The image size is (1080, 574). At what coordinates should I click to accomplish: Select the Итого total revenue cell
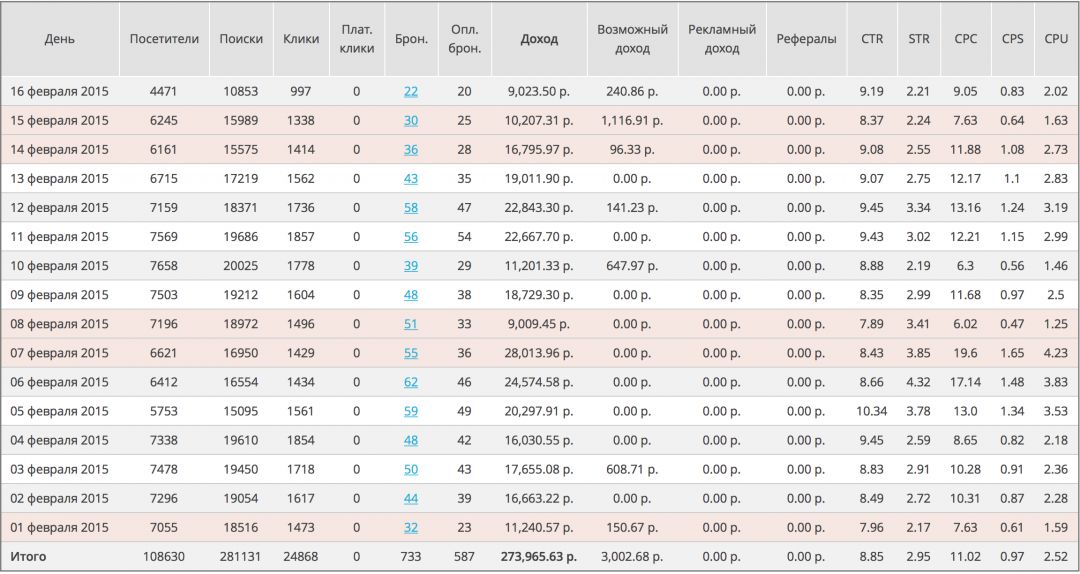[x=539, y=556]
